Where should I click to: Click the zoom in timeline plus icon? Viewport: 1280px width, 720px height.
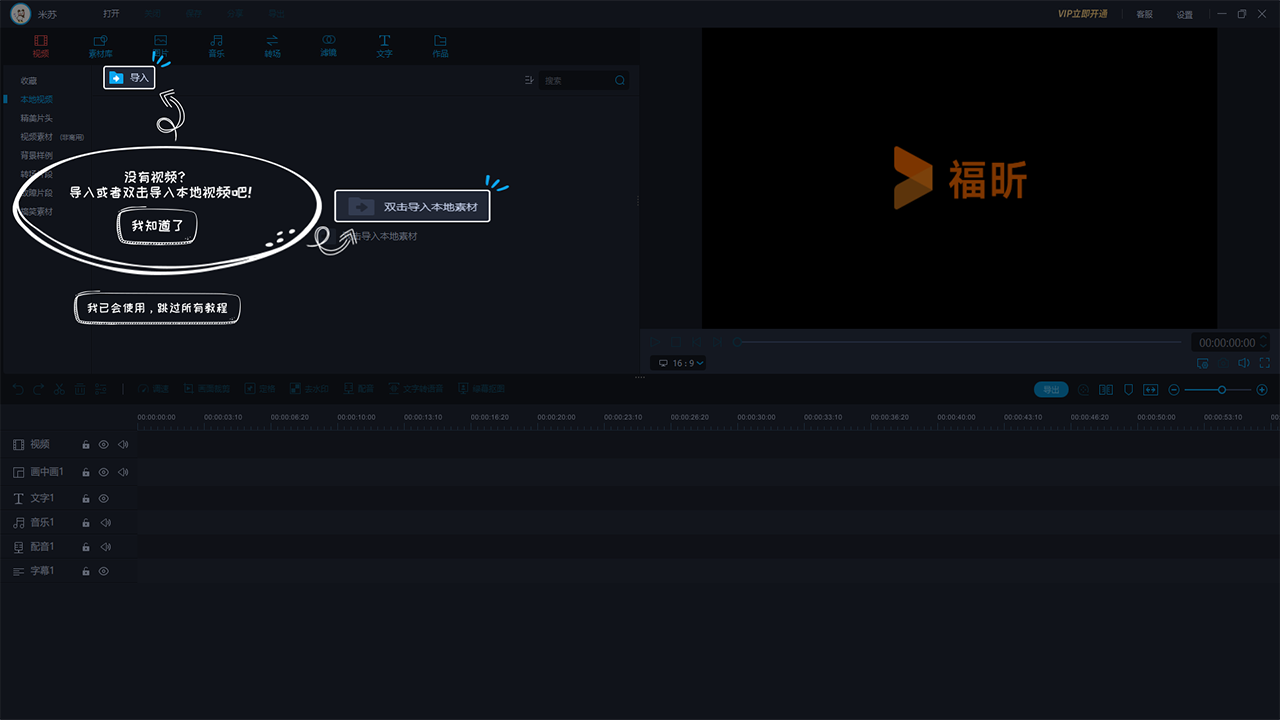pyautogui.click(x=1262, y=390)
